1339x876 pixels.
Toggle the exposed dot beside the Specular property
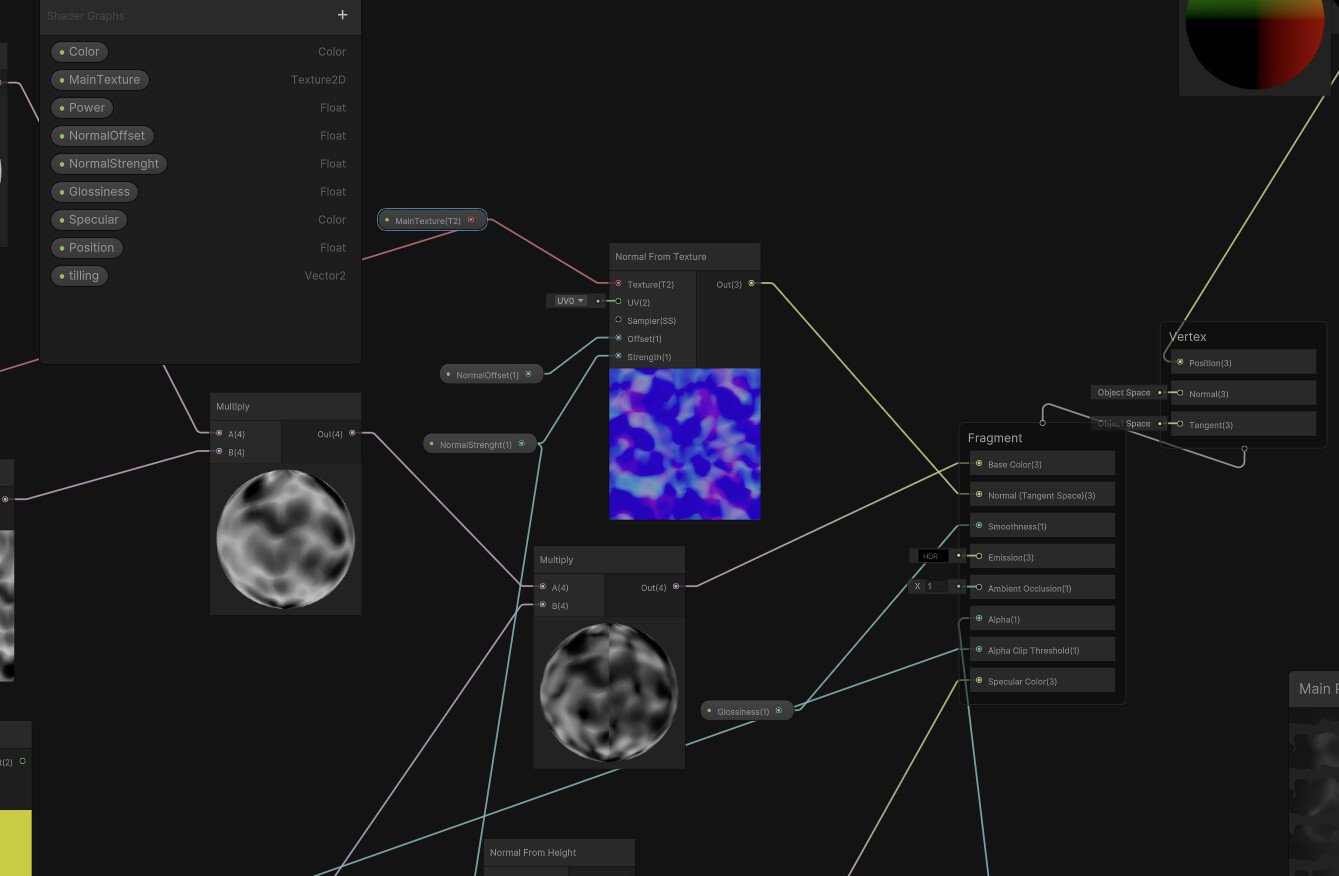point(61,219)
